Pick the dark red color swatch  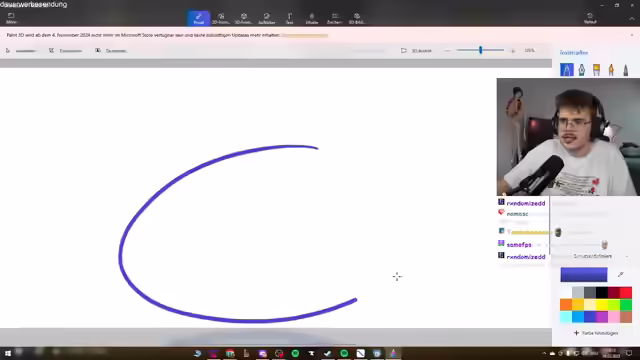click(614, 292)
